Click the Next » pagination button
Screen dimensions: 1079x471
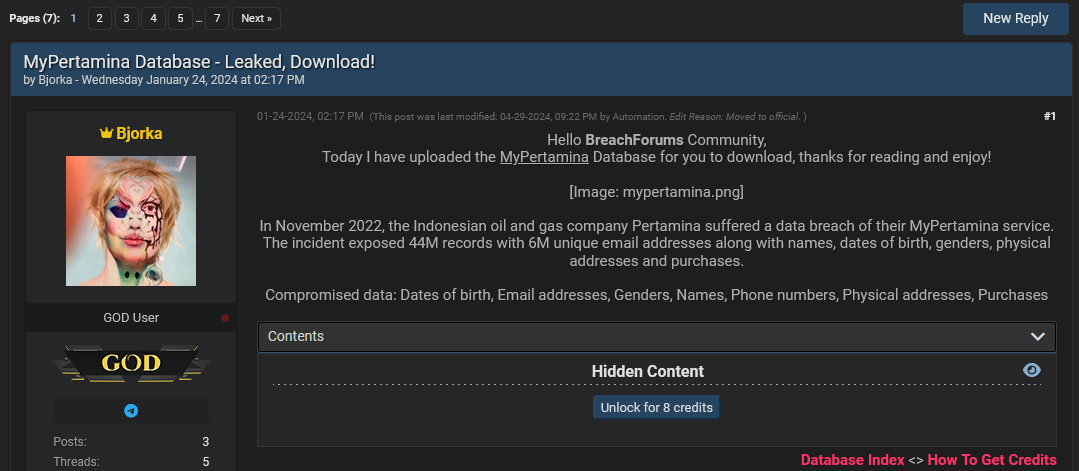tap(257, 19)
